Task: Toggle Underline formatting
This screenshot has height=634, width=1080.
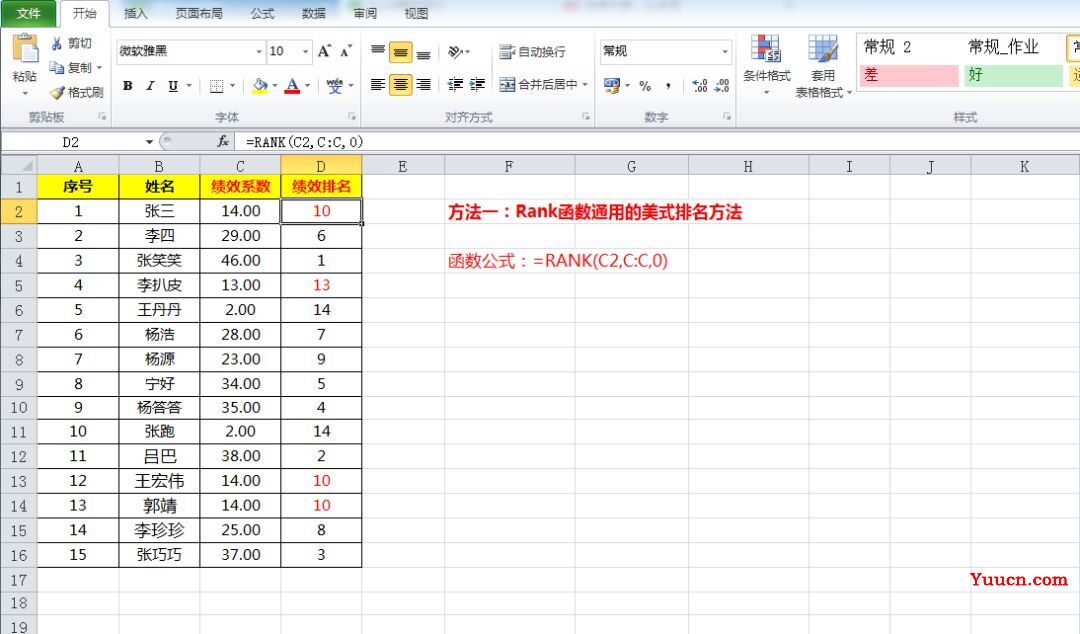Action: 173,85
